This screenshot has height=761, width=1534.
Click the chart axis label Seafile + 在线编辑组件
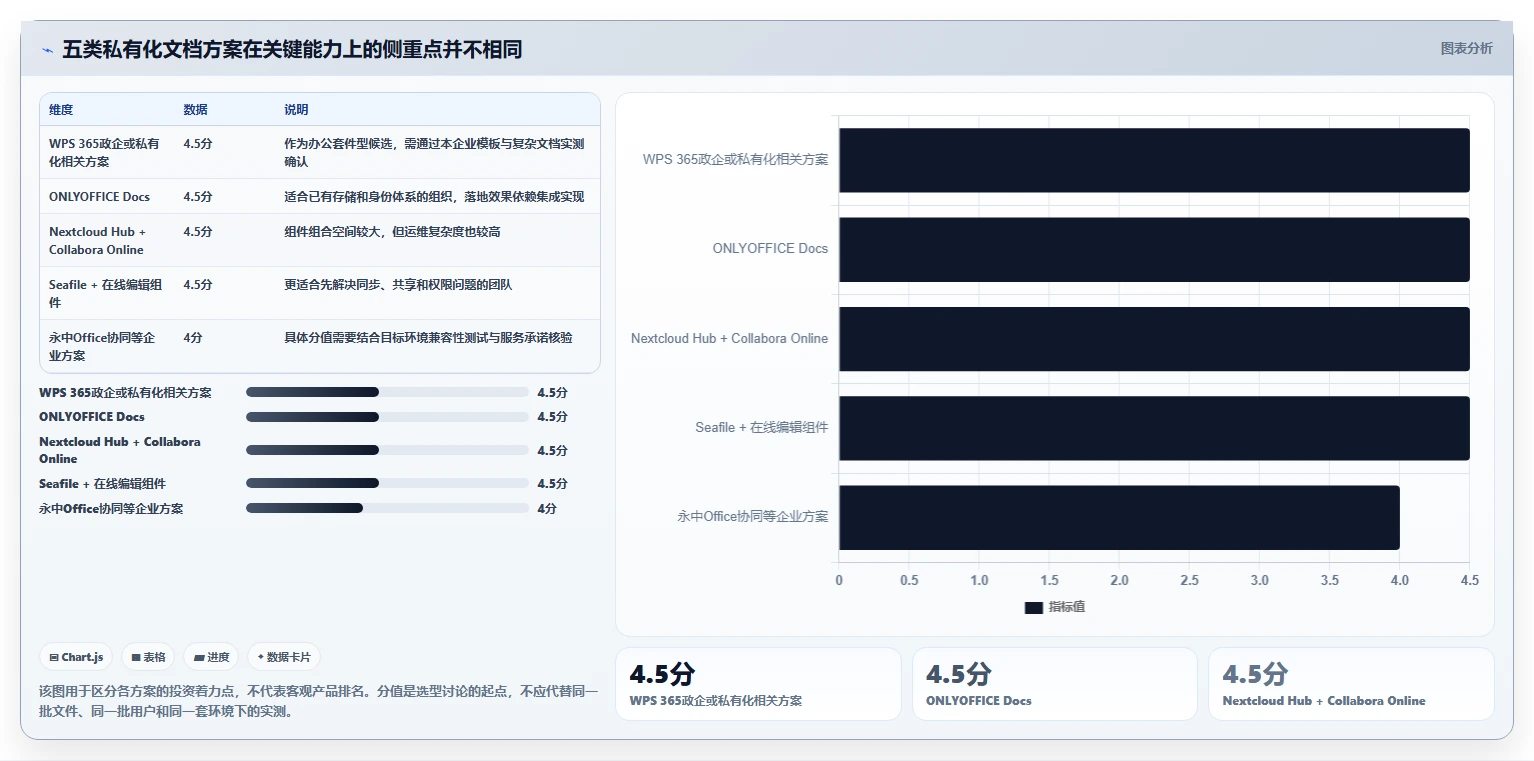[x=762, y=428]
